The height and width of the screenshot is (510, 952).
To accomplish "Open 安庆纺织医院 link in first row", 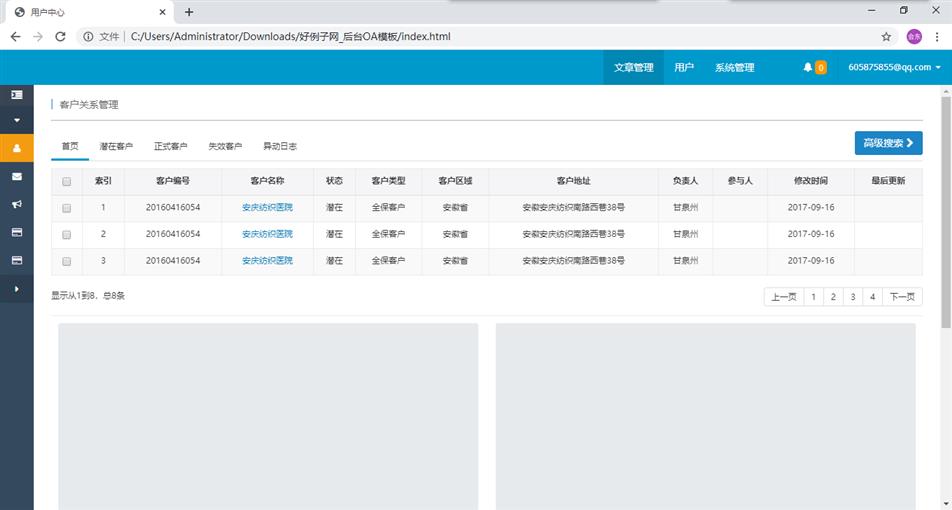I will (x=267, y=208).
